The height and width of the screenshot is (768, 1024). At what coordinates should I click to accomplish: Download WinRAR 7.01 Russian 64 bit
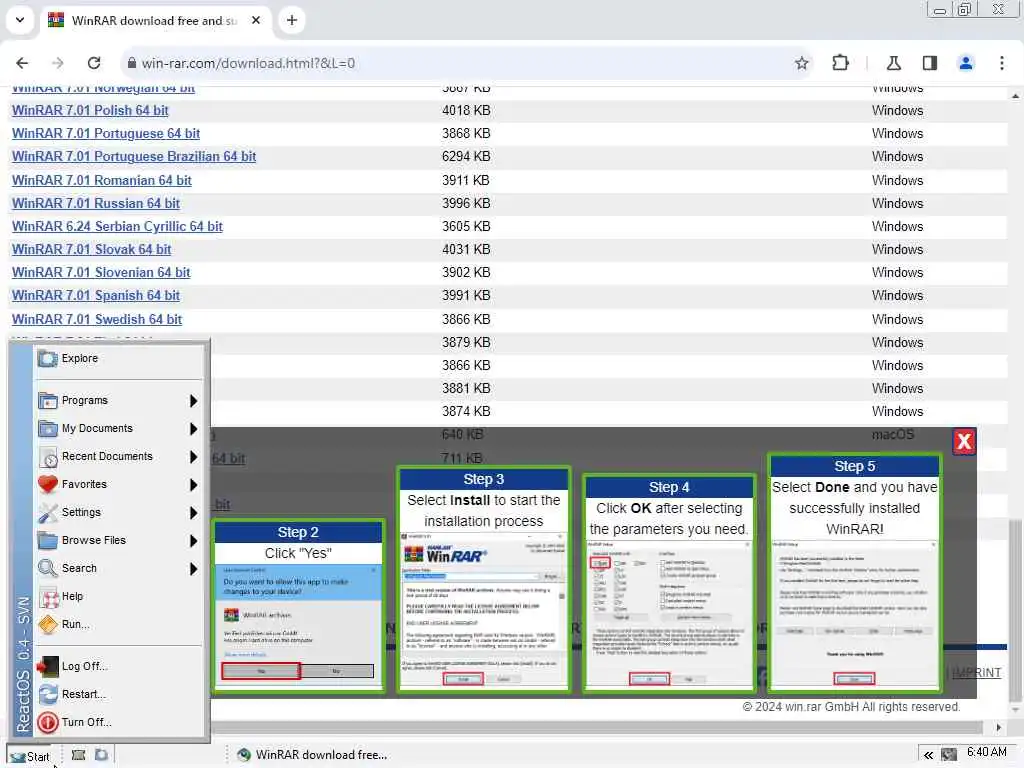click(x=96, y=203)
